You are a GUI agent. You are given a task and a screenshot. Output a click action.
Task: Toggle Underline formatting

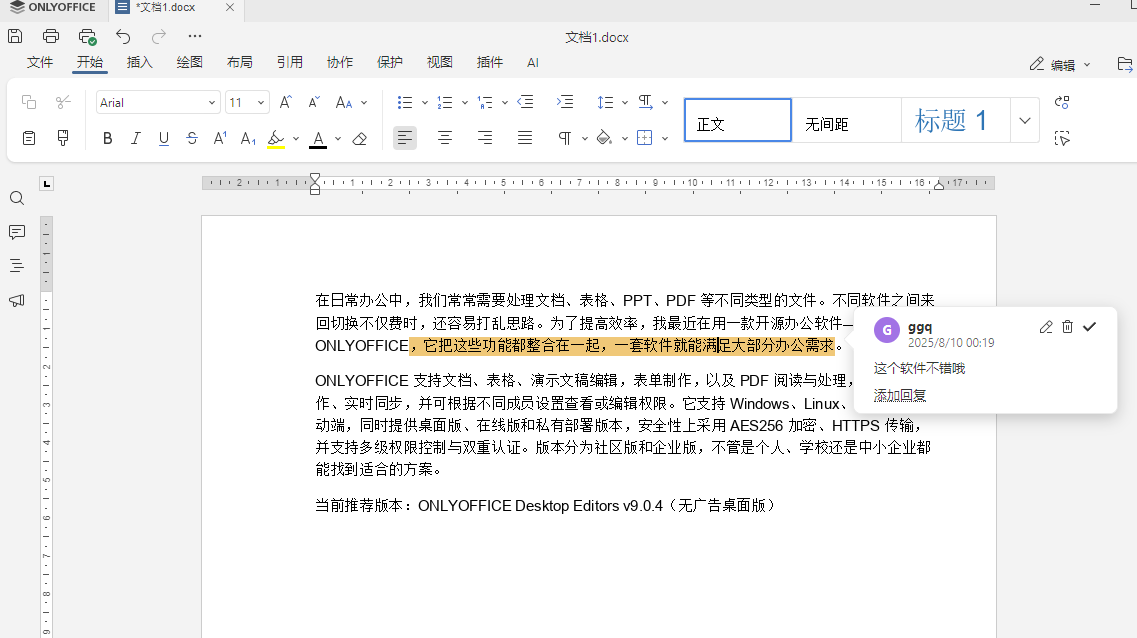pos(164,138)
